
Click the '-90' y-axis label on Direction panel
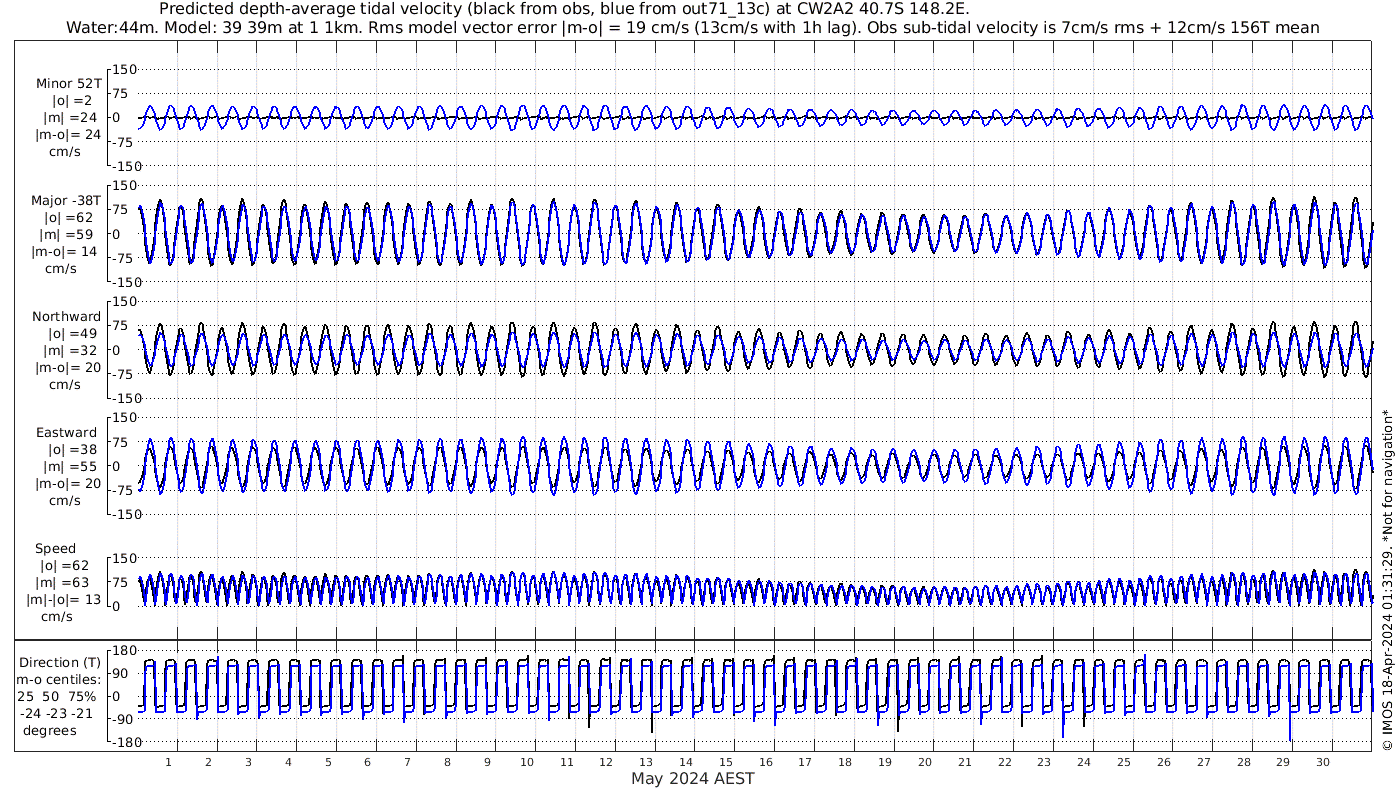pyautogui.click(x=123, y=719)
